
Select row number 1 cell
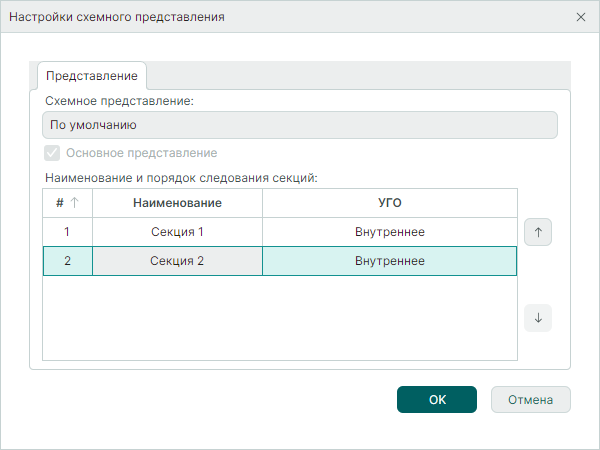coord(67,232)
